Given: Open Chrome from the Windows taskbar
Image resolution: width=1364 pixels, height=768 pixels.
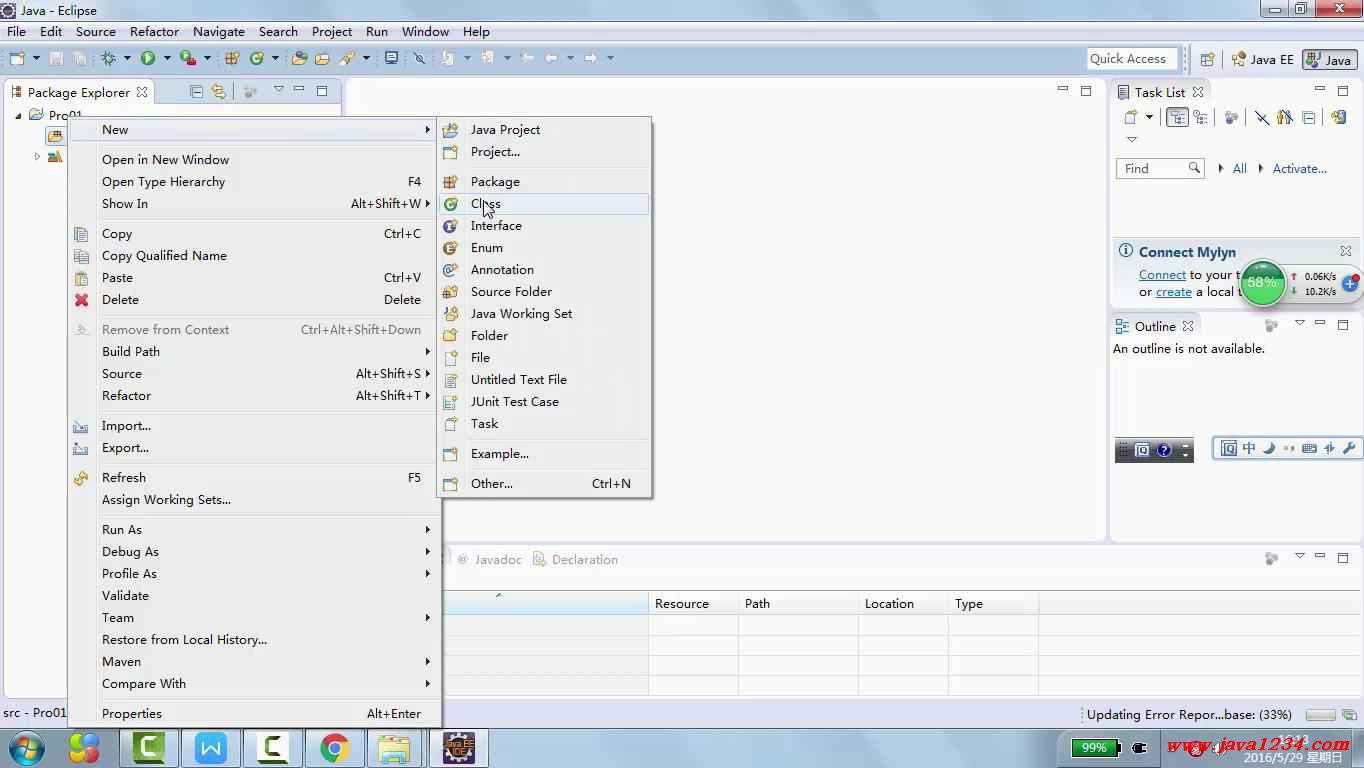Looking at the screenshot, I should coord(334,748).
